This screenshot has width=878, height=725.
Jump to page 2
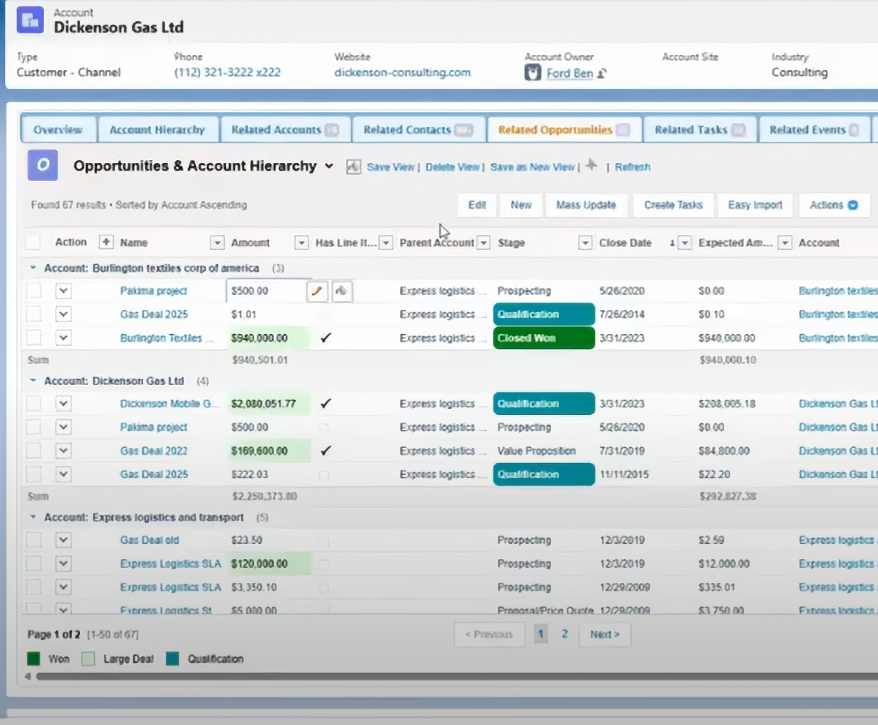564,634
